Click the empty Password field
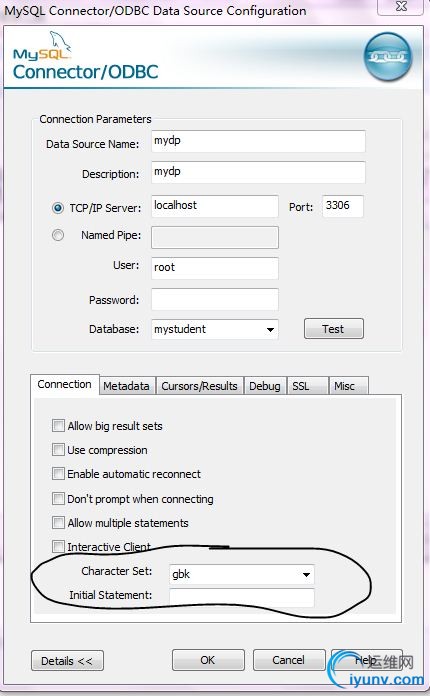This screenshot has width=430, height=696. (215, 300)
